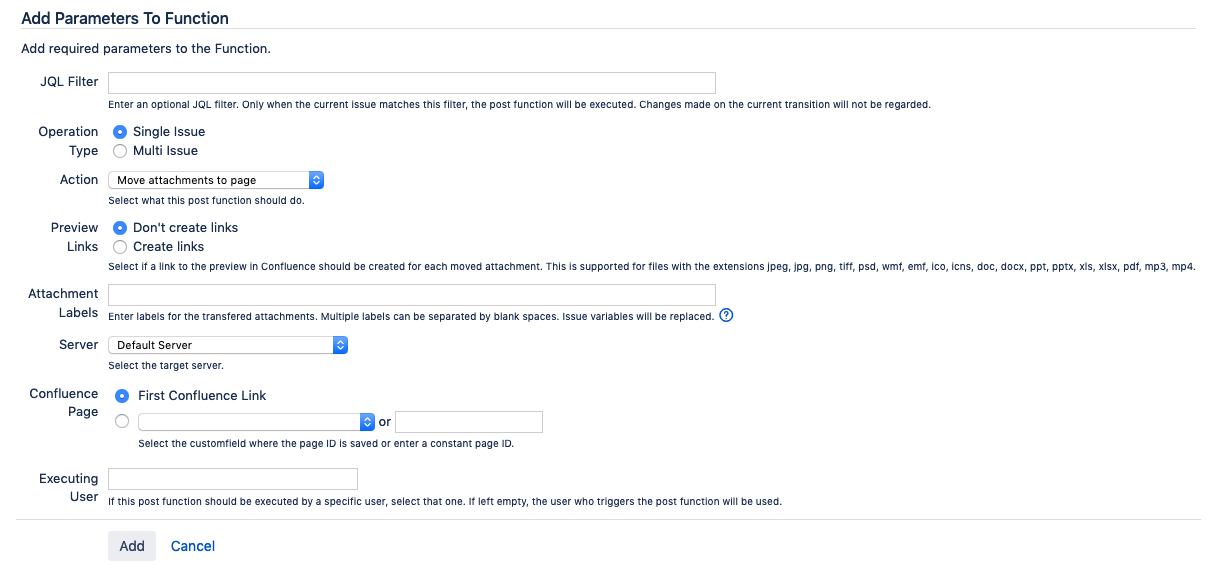Click the Create links label text
The image size is (1213, 575).
[168, 247]
